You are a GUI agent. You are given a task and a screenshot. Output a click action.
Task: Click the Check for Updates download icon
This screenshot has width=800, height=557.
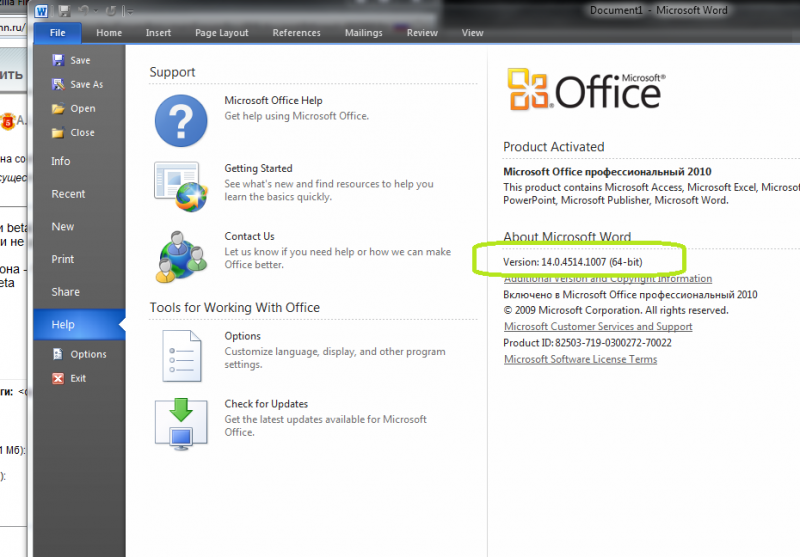(181, 424)
